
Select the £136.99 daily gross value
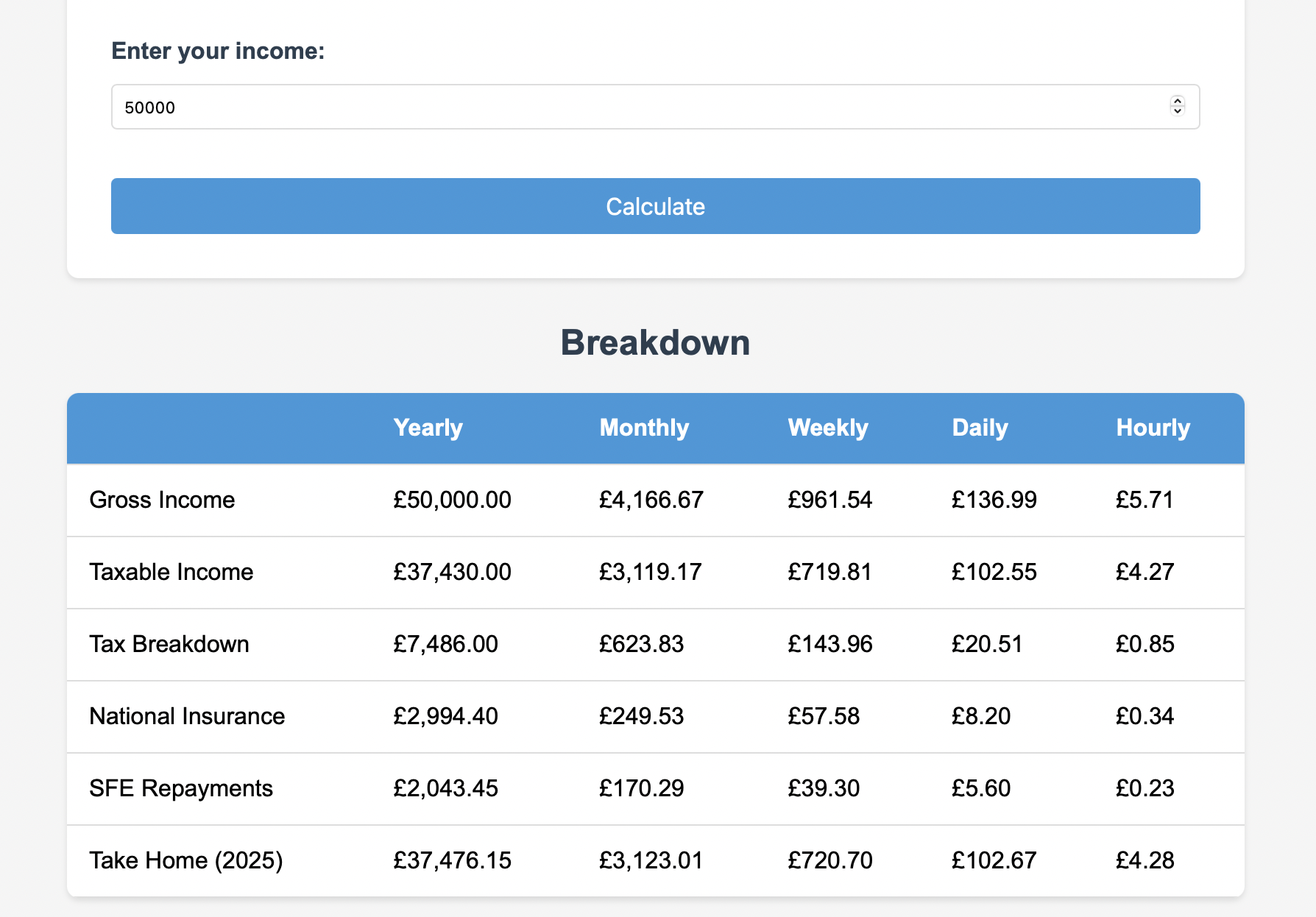tap(994, 500)
